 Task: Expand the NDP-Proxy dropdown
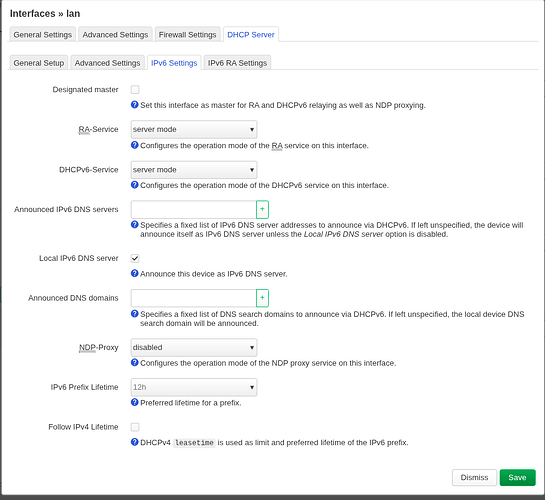click(x=194, y=347)
